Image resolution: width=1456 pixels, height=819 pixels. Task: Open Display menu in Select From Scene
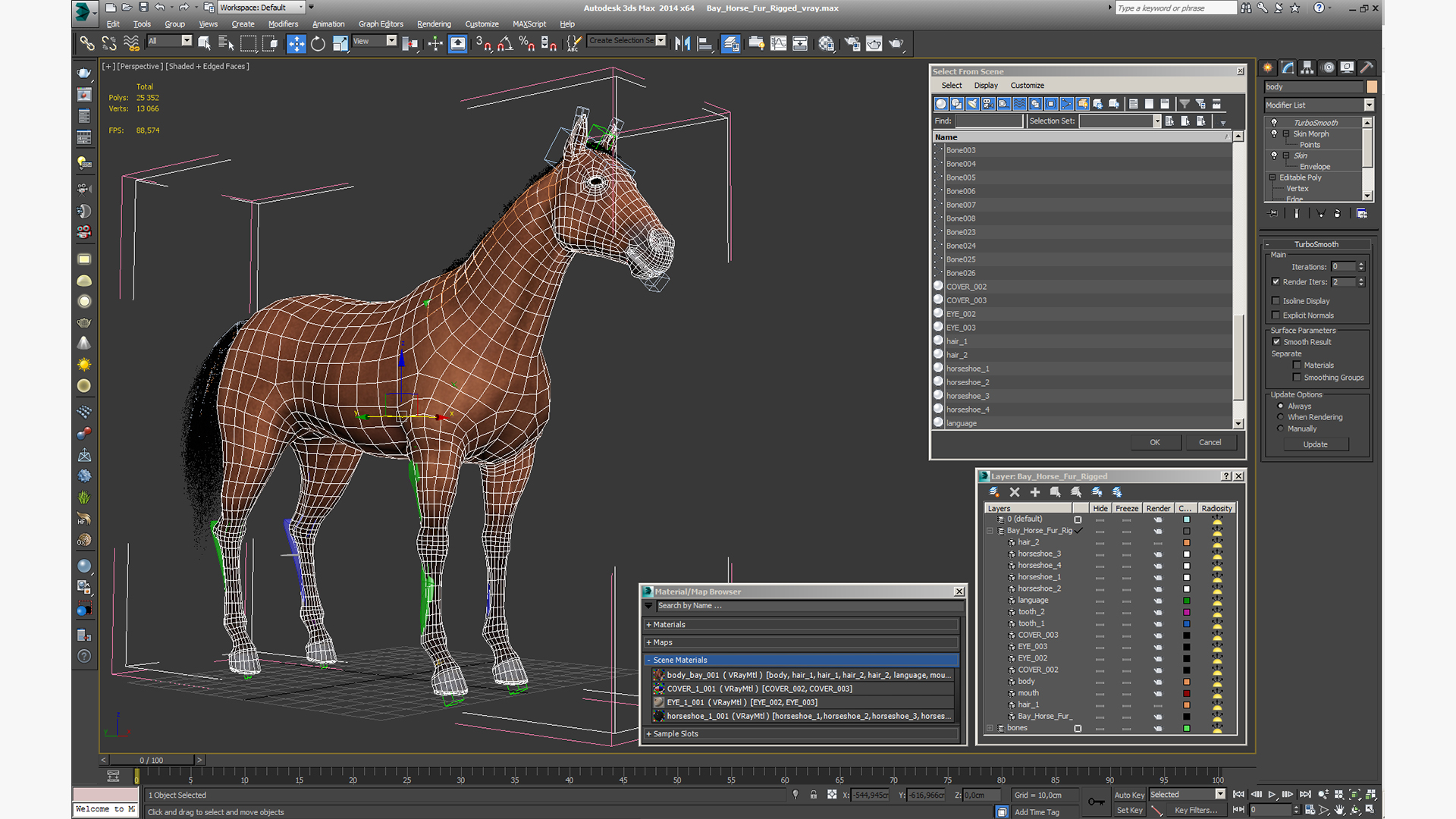click(986, 86)
